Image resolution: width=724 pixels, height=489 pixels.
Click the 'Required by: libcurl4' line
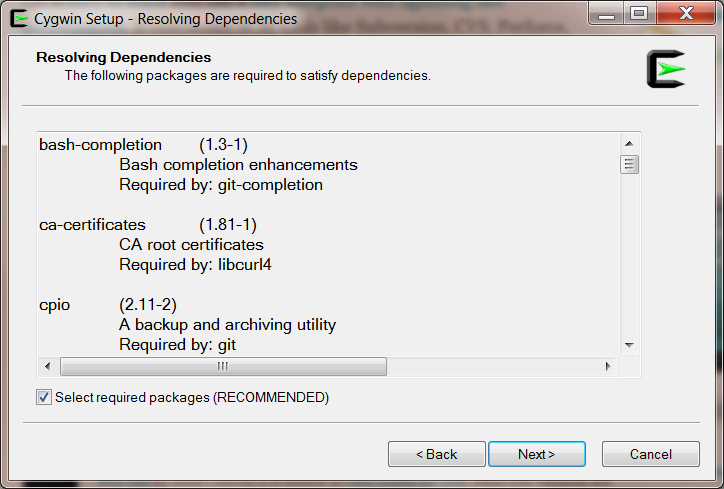(x=195, y=265)
